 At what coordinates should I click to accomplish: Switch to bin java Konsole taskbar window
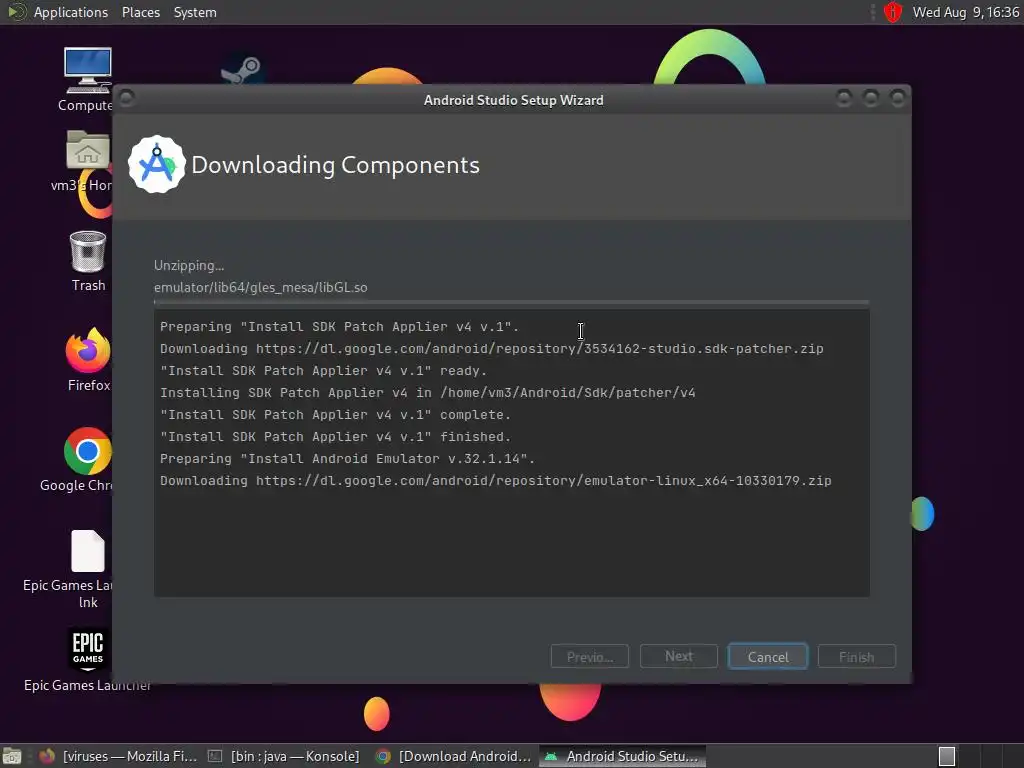pos(283,756)
